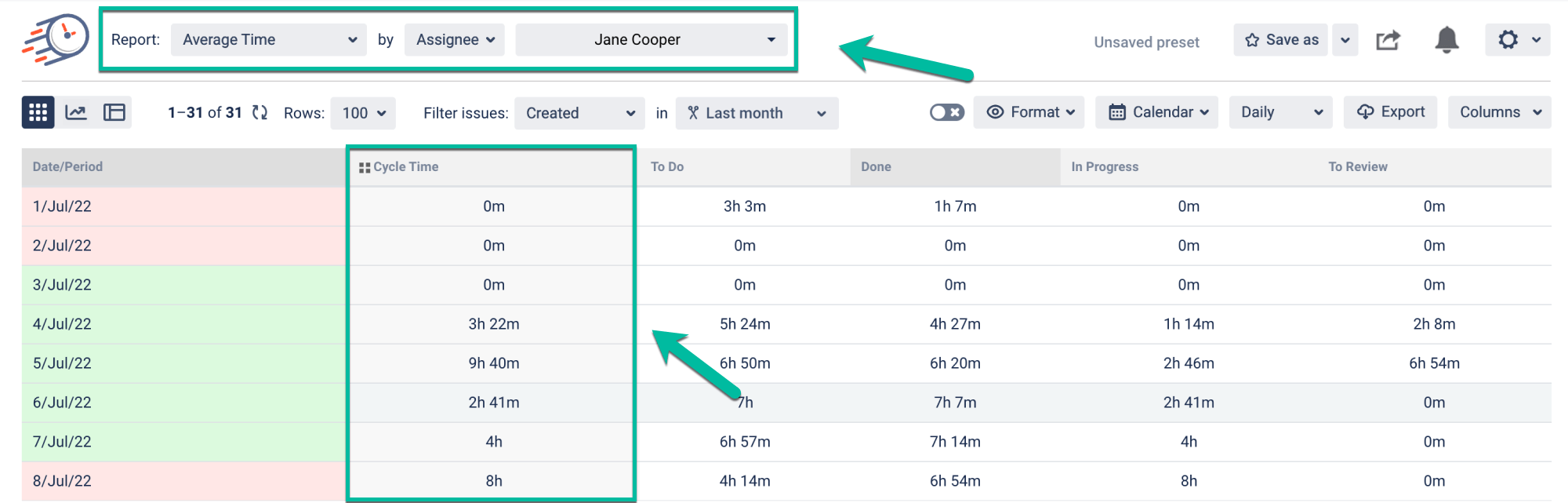Click the Unsaved preset label

coord(1146,42)
